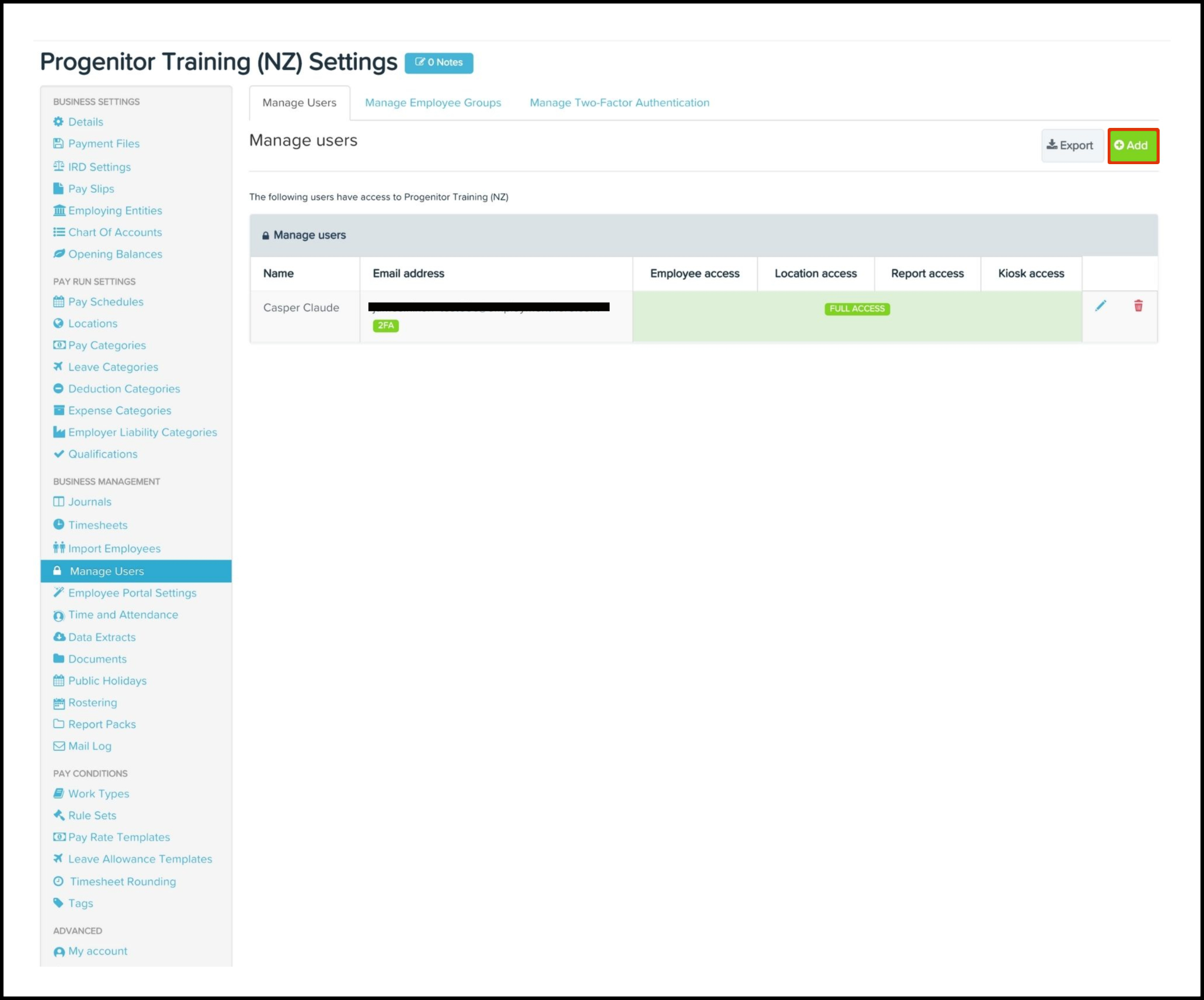This screenshot has height=1000, width=1204.
Task: Click the FULL ACCESS badge
Action: coord(857,308)
